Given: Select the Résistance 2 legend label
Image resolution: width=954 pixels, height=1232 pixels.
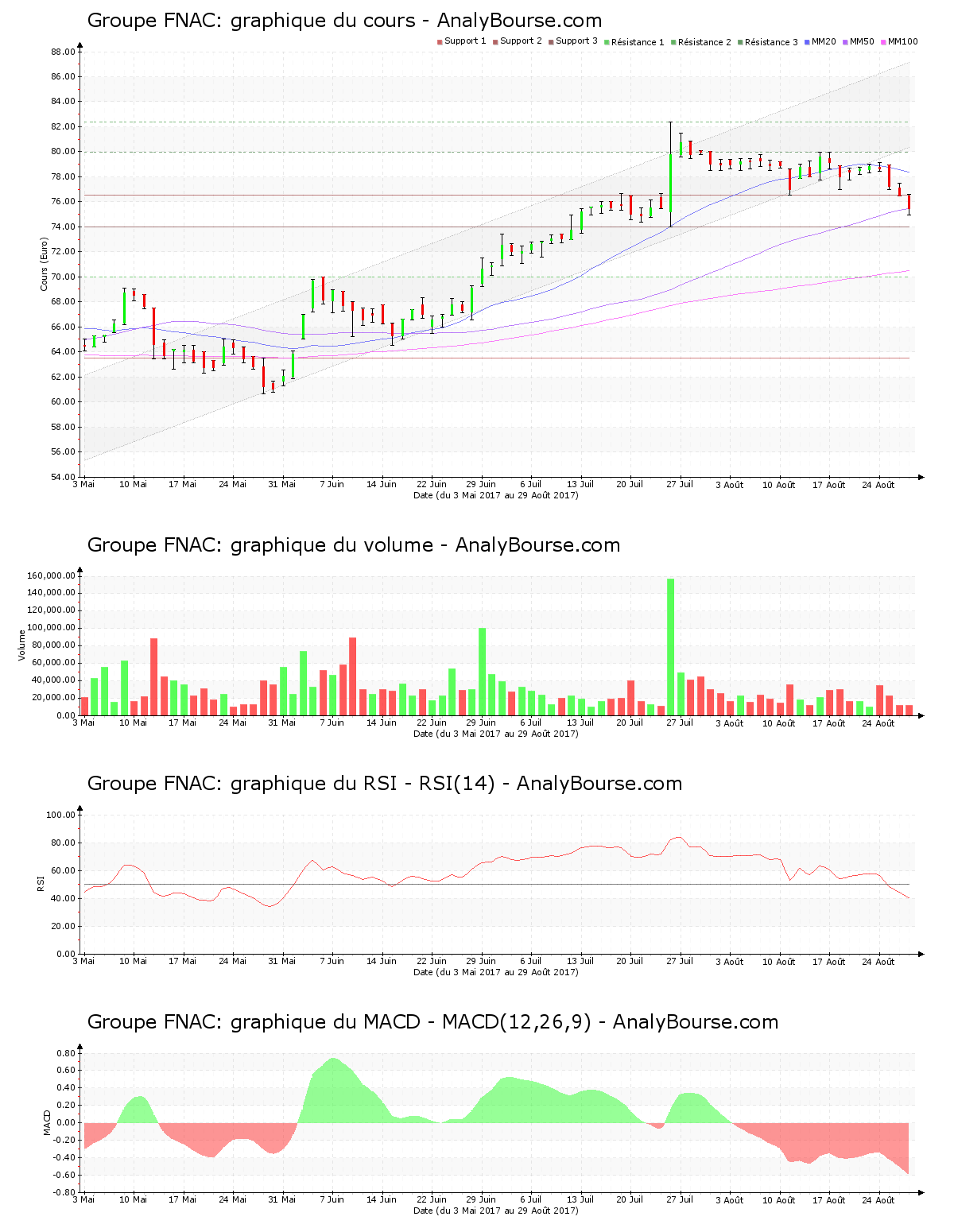Looking at the screenshot, I should pyautogui.click(x=704, y=42).
